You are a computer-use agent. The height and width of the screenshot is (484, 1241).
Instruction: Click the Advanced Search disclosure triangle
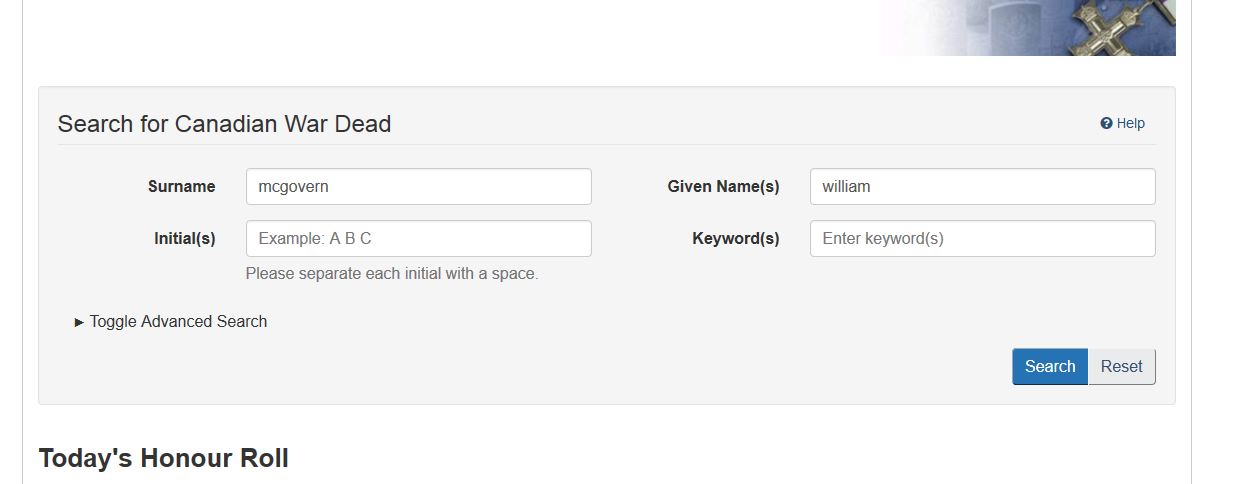(80, 322)
